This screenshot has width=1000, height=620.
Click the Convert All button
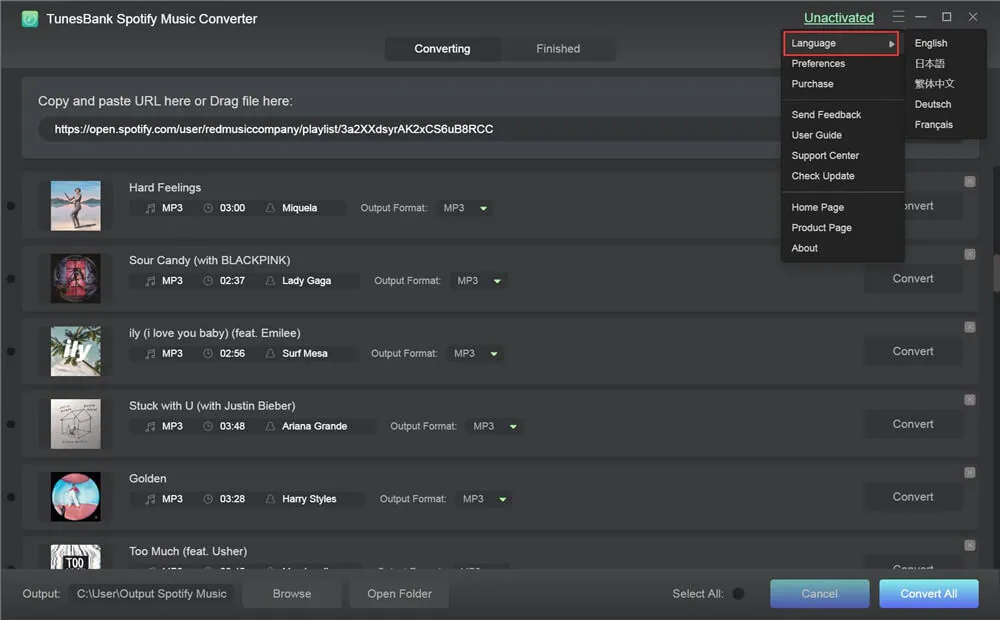pos(929,594)
